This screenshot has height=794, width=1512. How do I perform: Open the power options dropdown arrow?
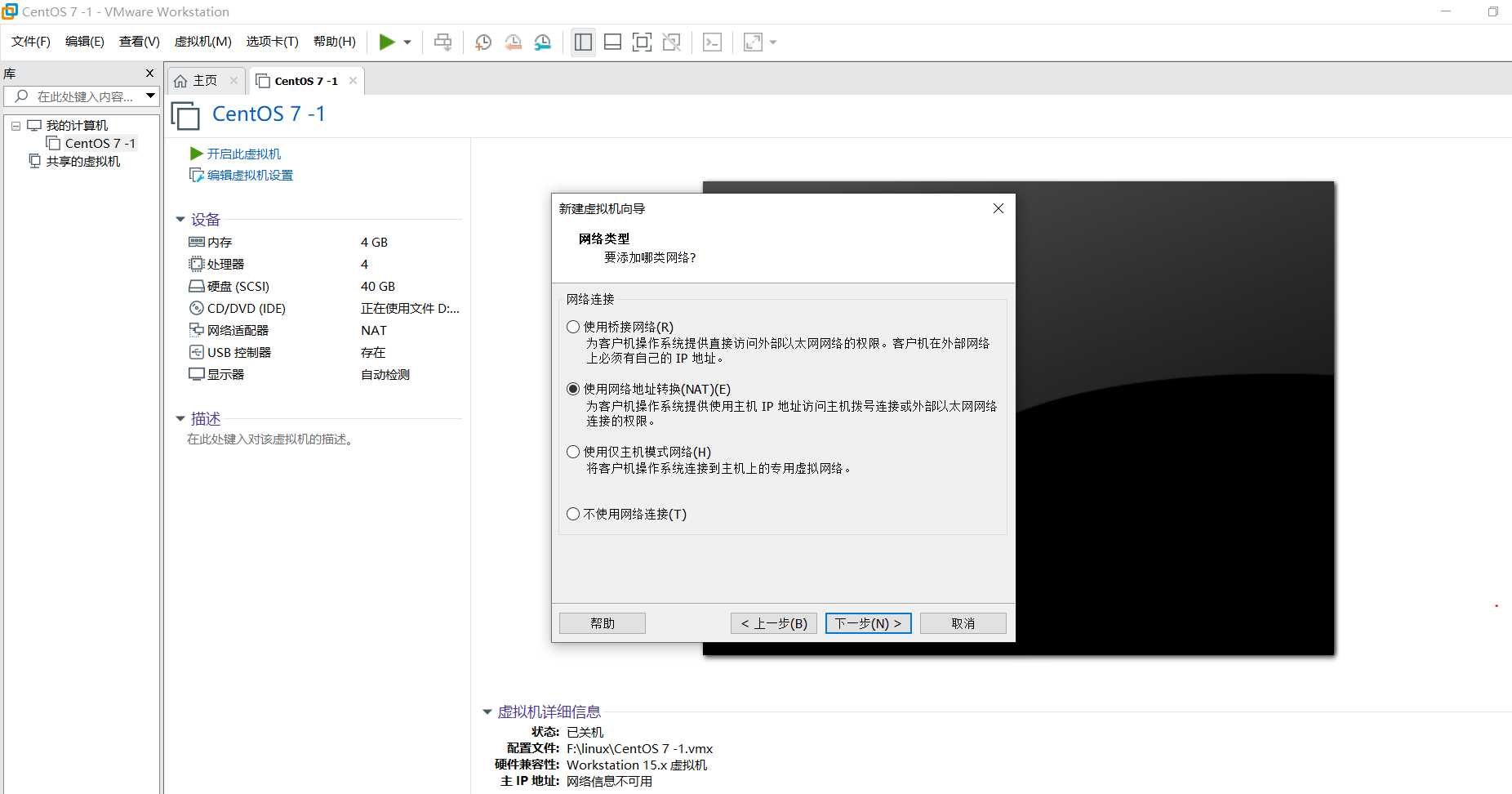407,42
